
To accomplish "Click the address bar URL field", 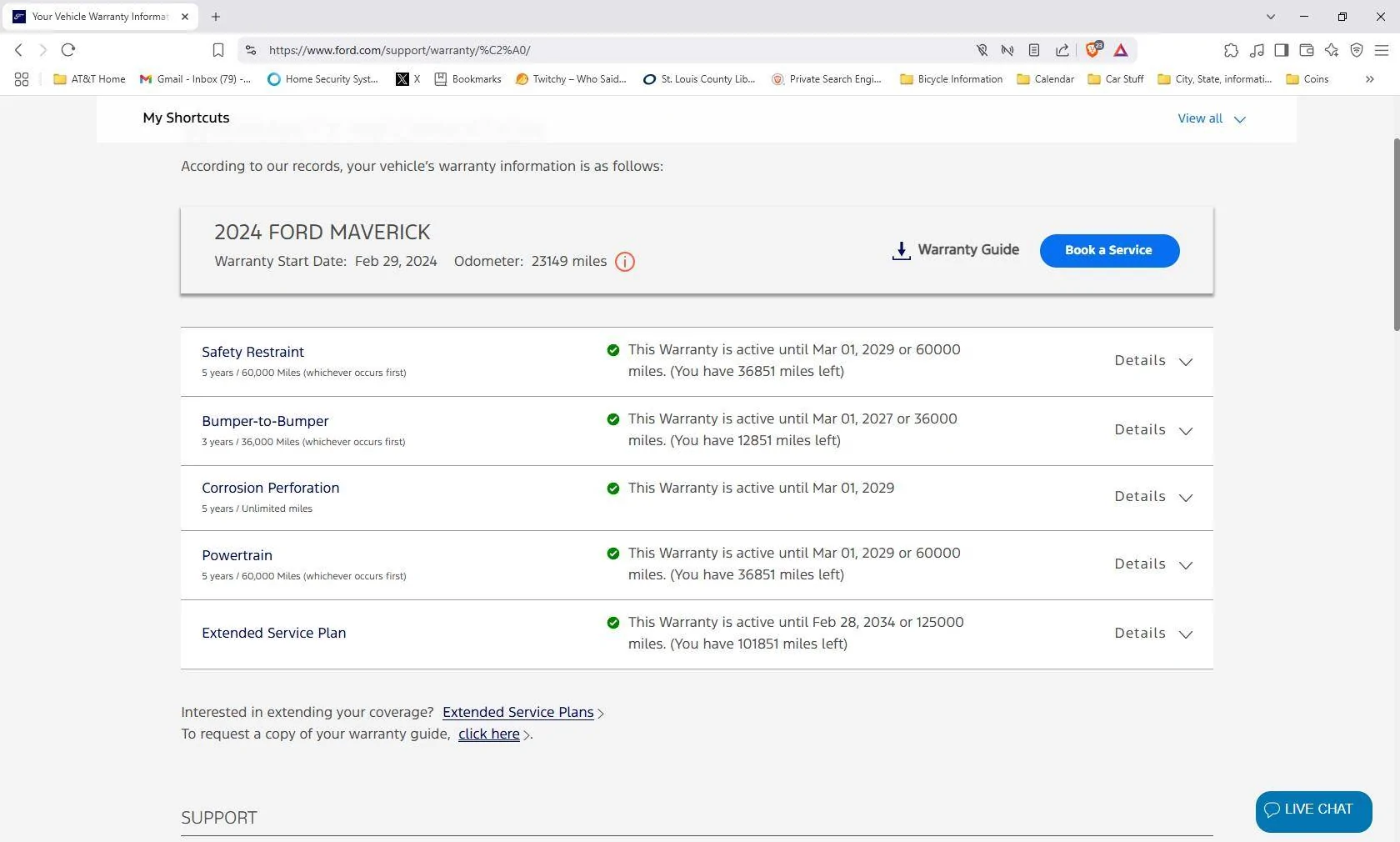I will [617, 50].
